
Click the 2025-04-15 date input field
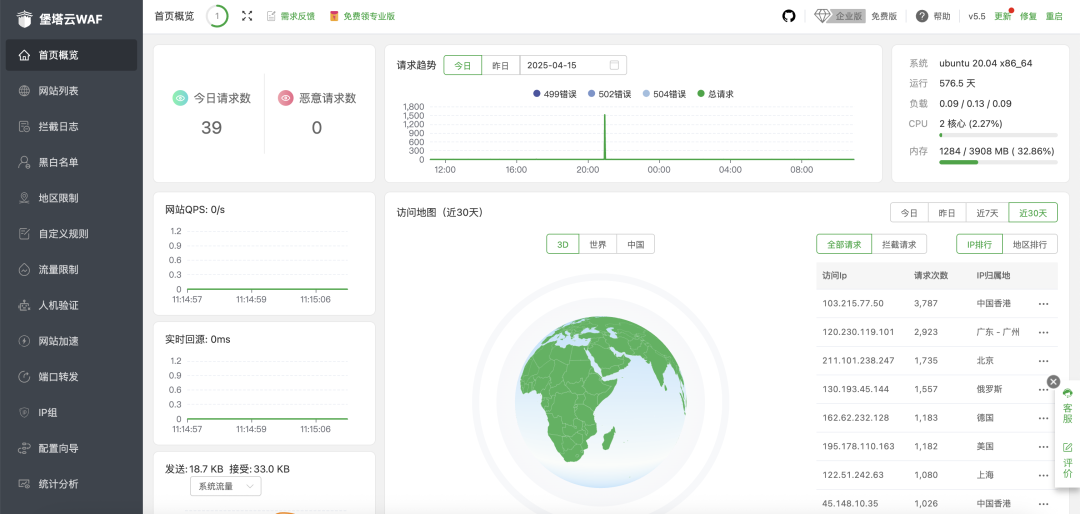pyautogui.click(x=565, y=65)
